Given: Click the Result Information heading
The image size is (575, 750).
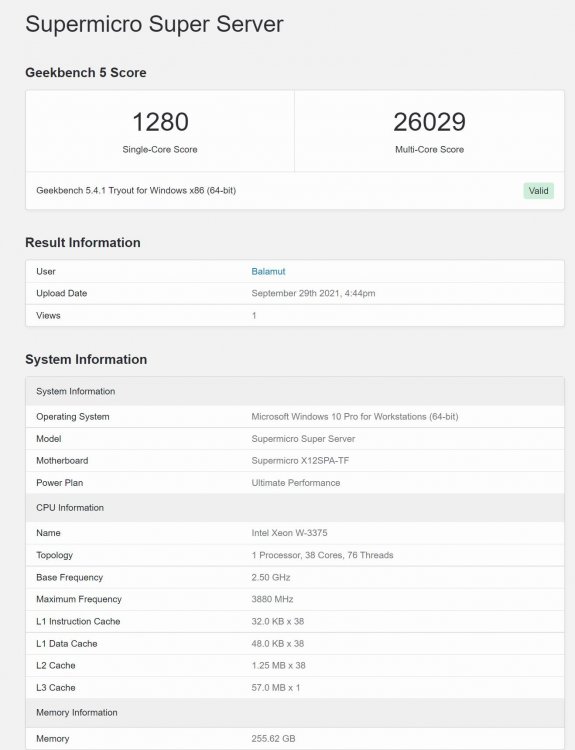Looking at the screenshot, I should (x=83, y=243).
